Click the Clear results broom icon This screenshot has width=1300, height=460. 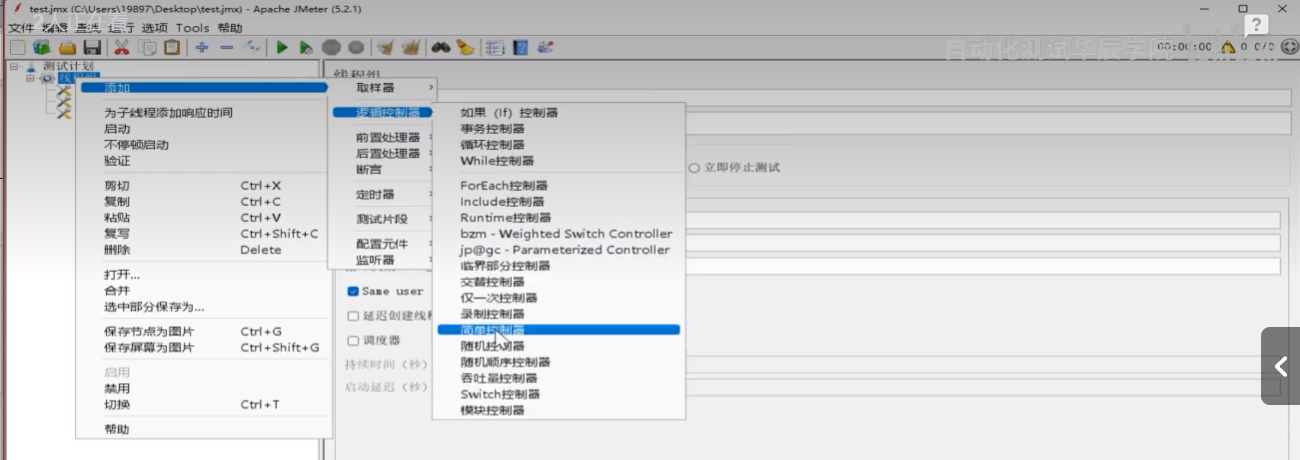[x=385, y=47]
